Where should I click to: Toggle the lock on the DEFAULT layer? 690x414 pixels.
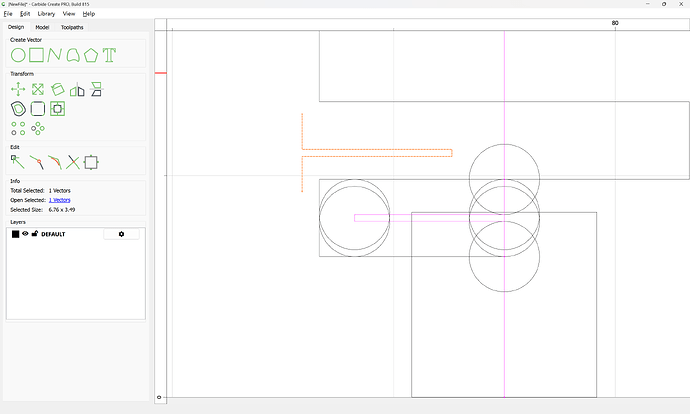[34, 234]
